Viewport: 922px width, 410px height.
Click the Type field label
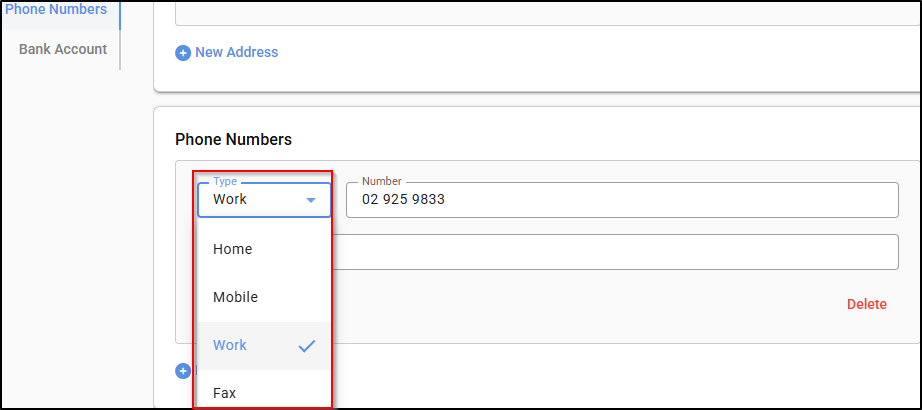pyautogui.click(x=225, y=181)
